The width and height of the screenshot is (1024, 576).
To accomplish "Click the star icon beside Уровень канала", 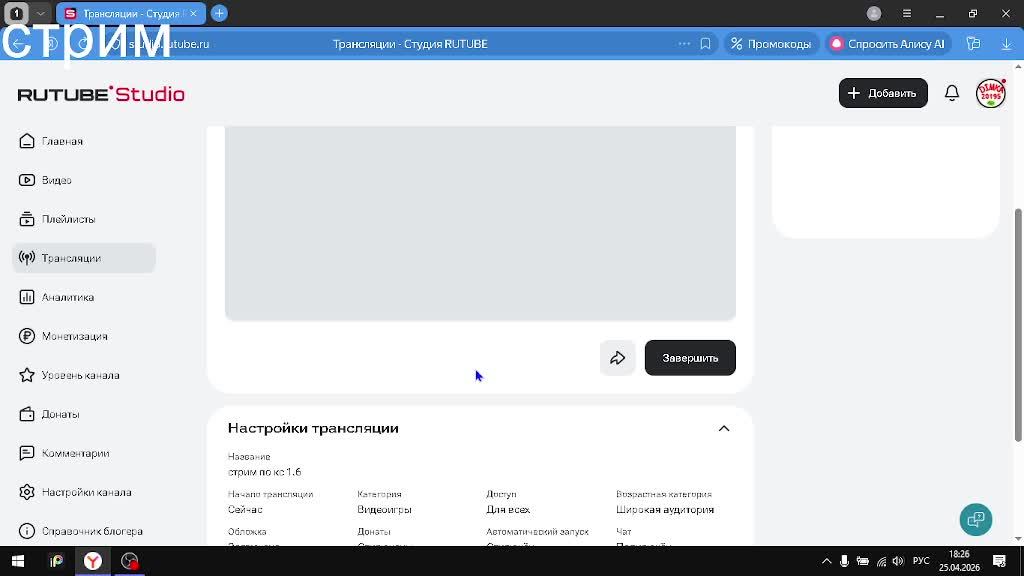I will click(x=27, y=375).
